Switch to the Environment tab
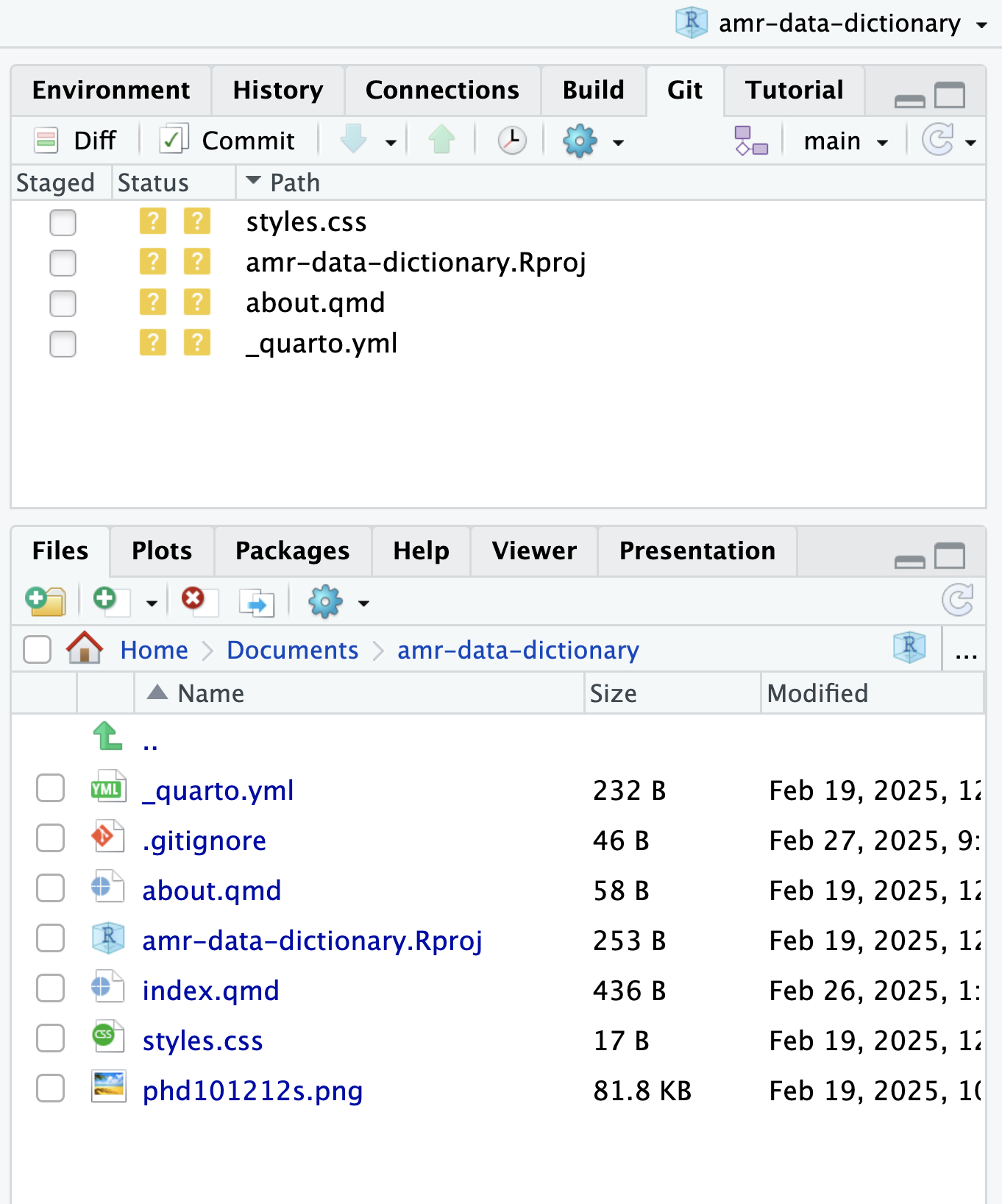 pyautogui.click(x=111, y=90)
